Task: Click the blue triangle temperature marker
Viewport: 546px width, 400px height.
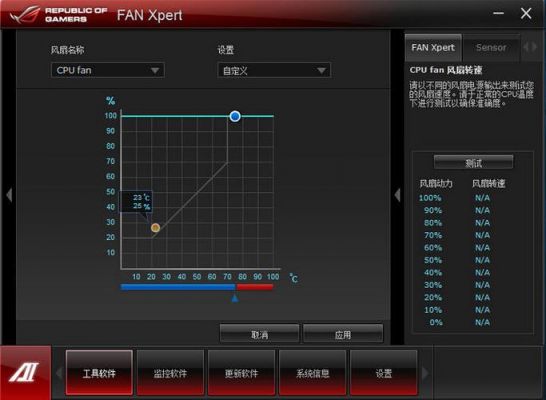Action: 235,298
